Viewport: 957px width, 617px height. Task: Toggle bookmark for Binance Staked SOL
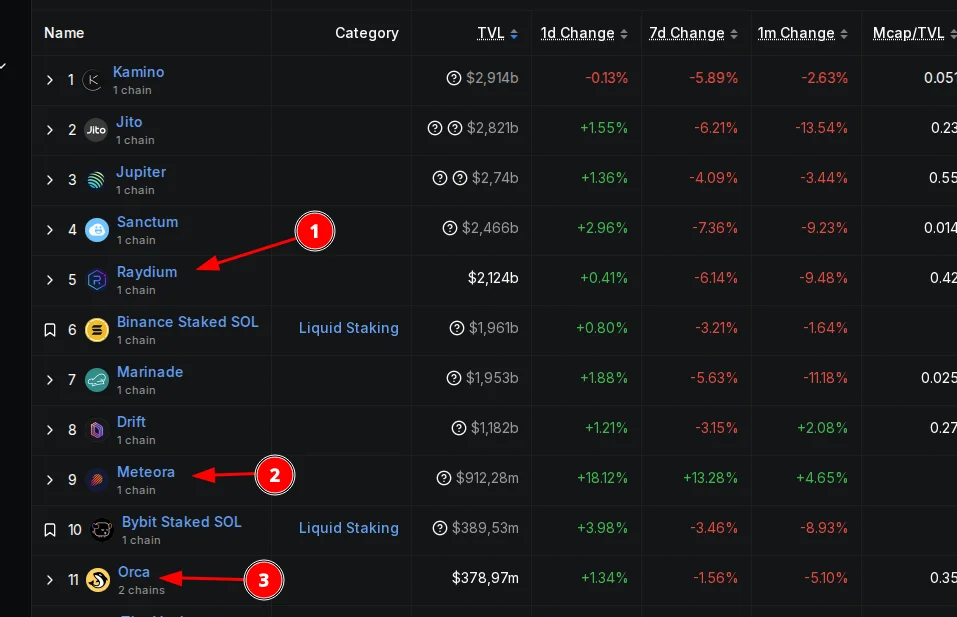coord(50,330)
